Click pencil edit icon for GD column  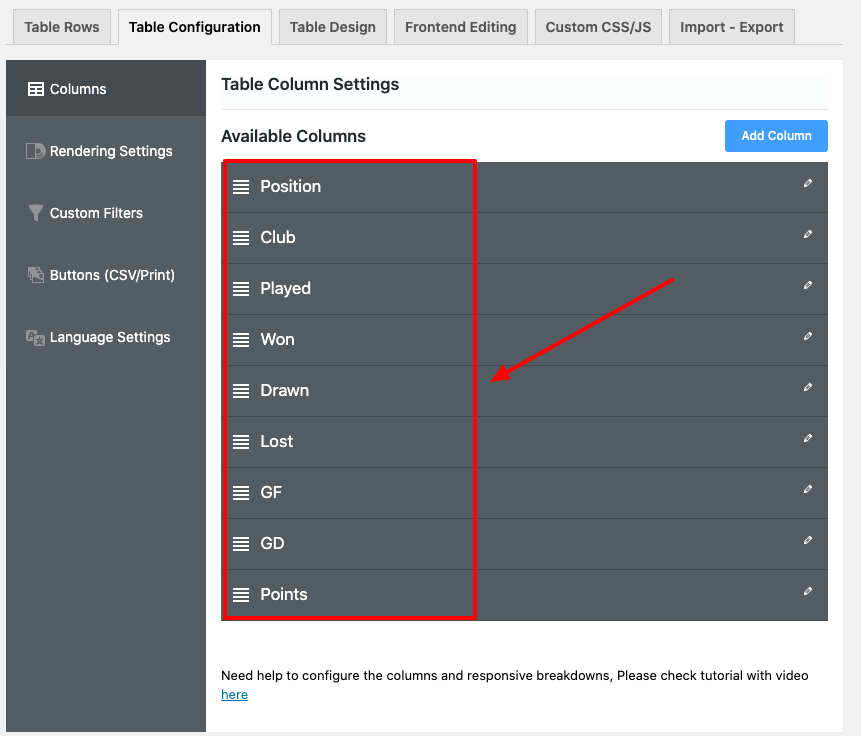coord(808,541)
